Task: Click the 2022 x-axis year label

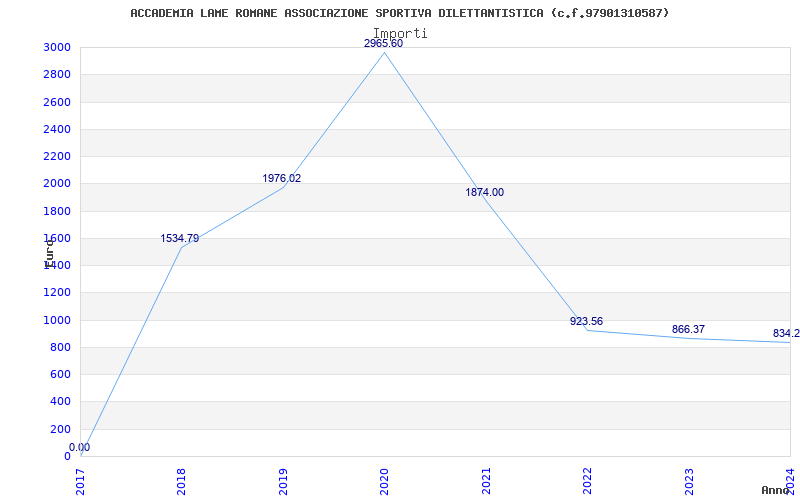Action: click(587, 481)
